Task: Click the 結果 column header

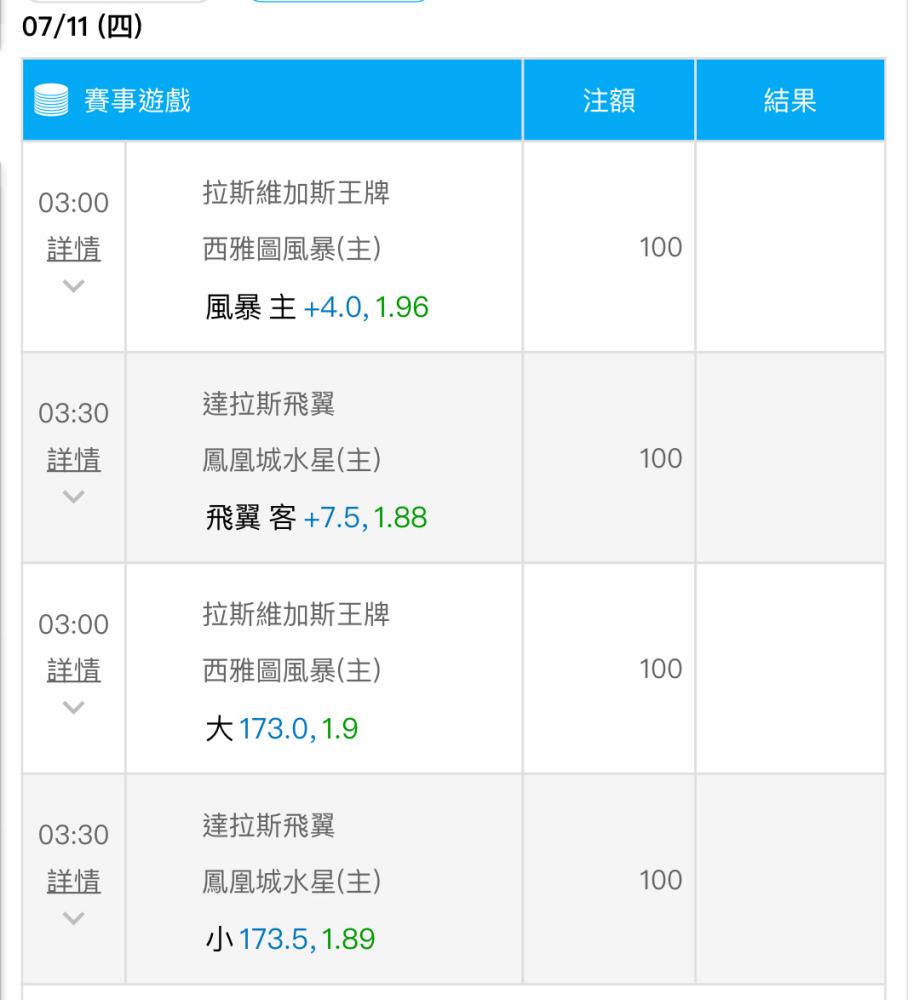Action: [x=790, y=101]
